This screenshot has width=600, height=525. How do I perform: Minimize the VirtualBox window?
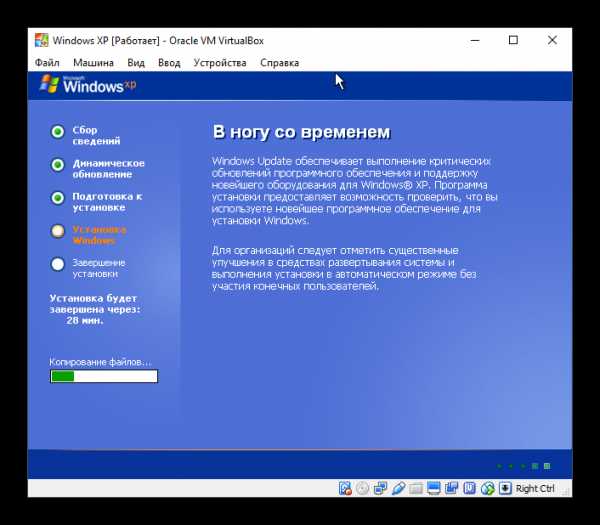point(475,40)
